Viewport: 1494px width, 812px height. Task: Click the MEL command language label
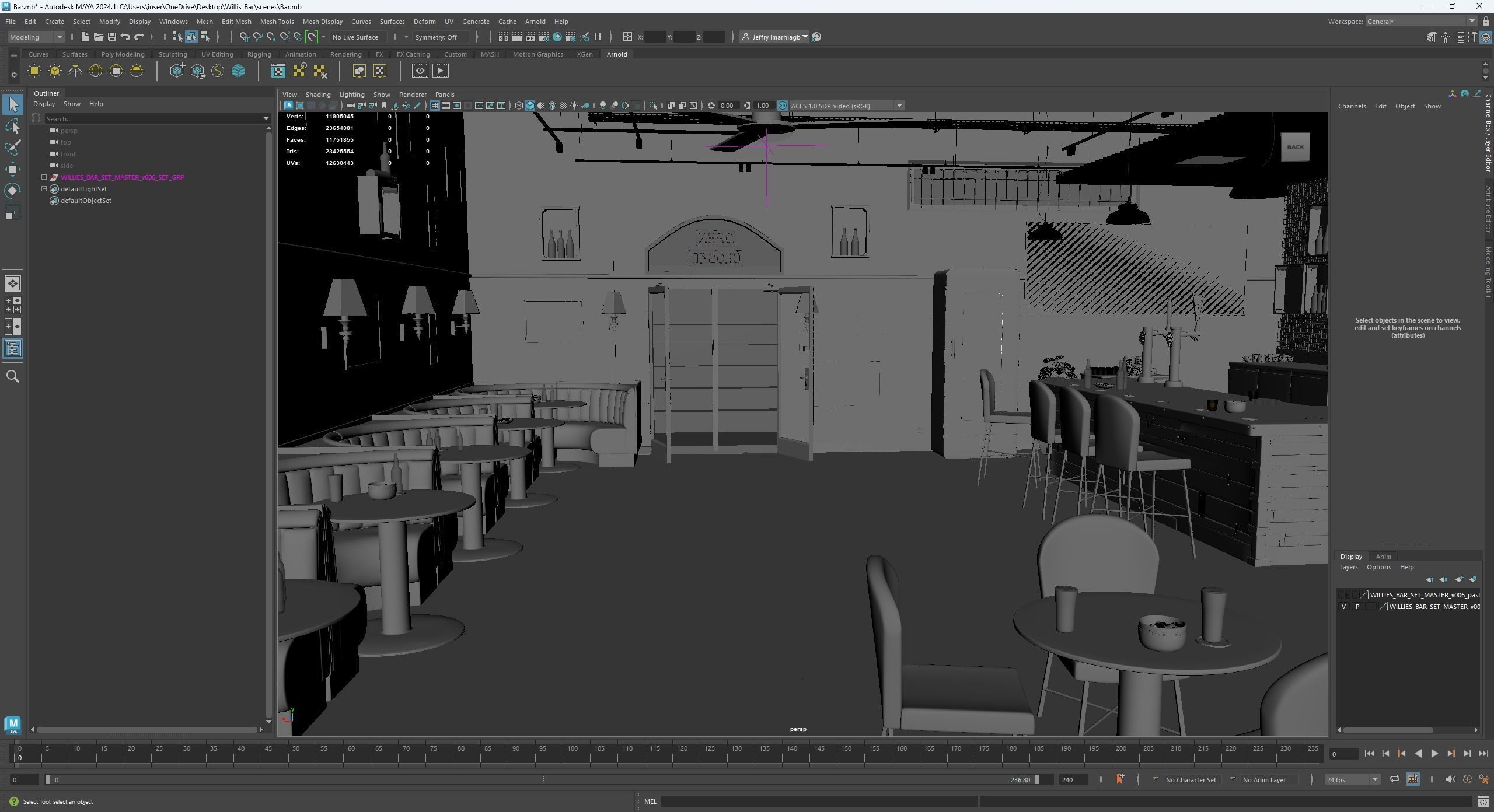[x=650, y=801]
